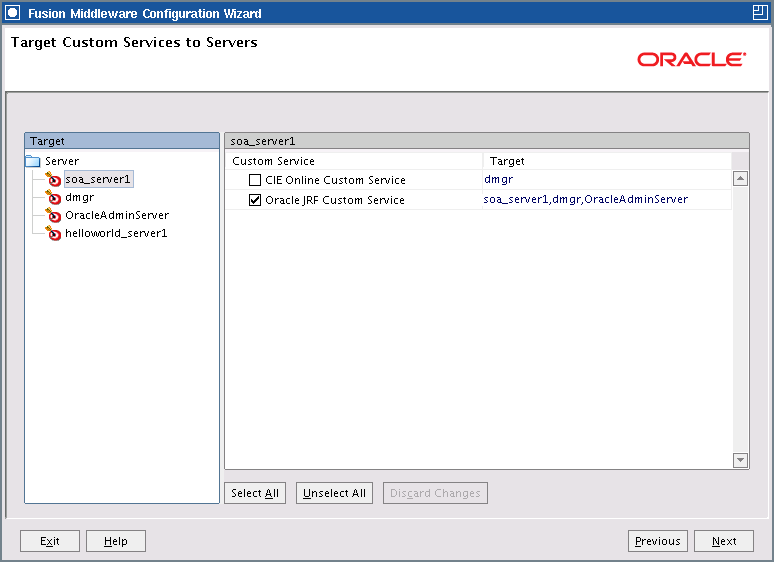Open Help for this wizard page
774x562 pixels.
point(116,541)
